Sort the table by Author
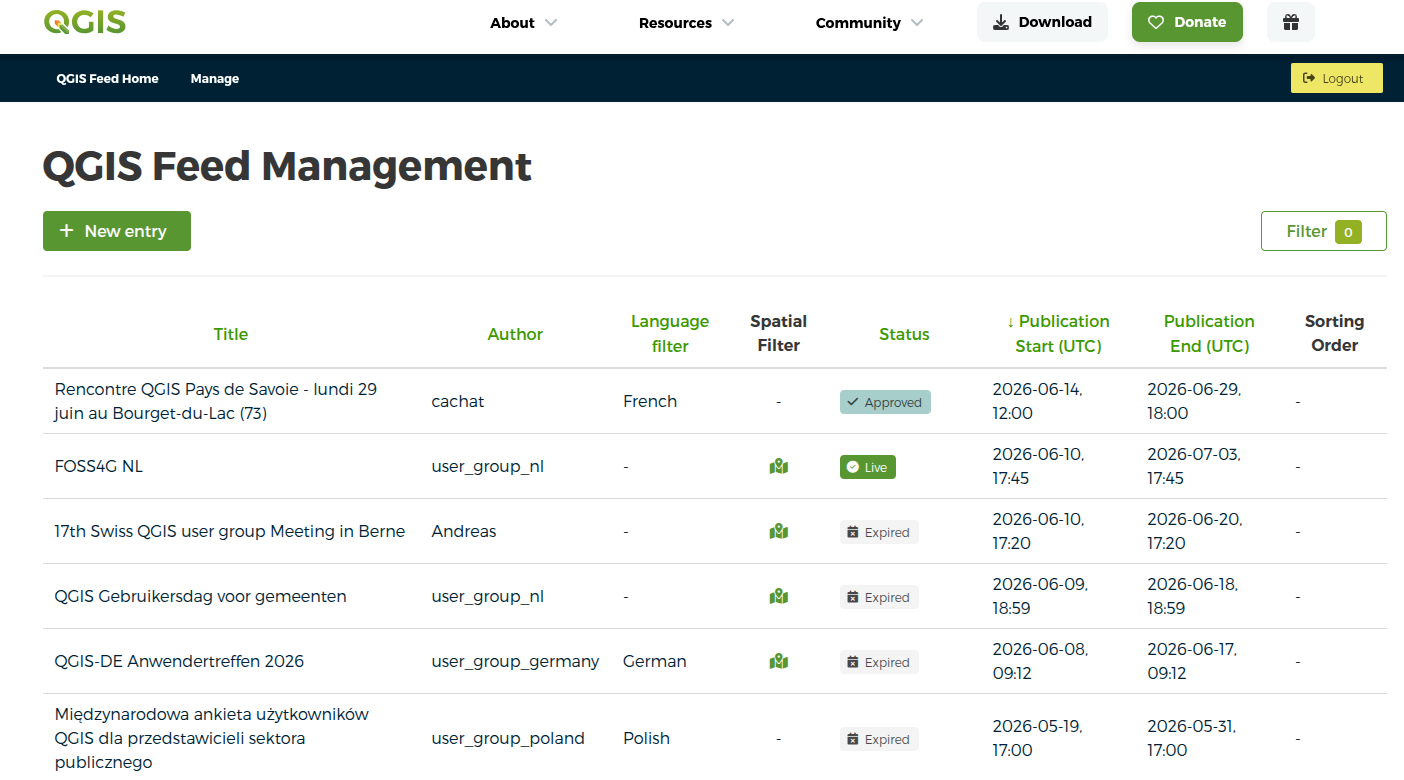Image resolution: width=1404 pixels, height=780 pixels. click(x=515, y=334)
